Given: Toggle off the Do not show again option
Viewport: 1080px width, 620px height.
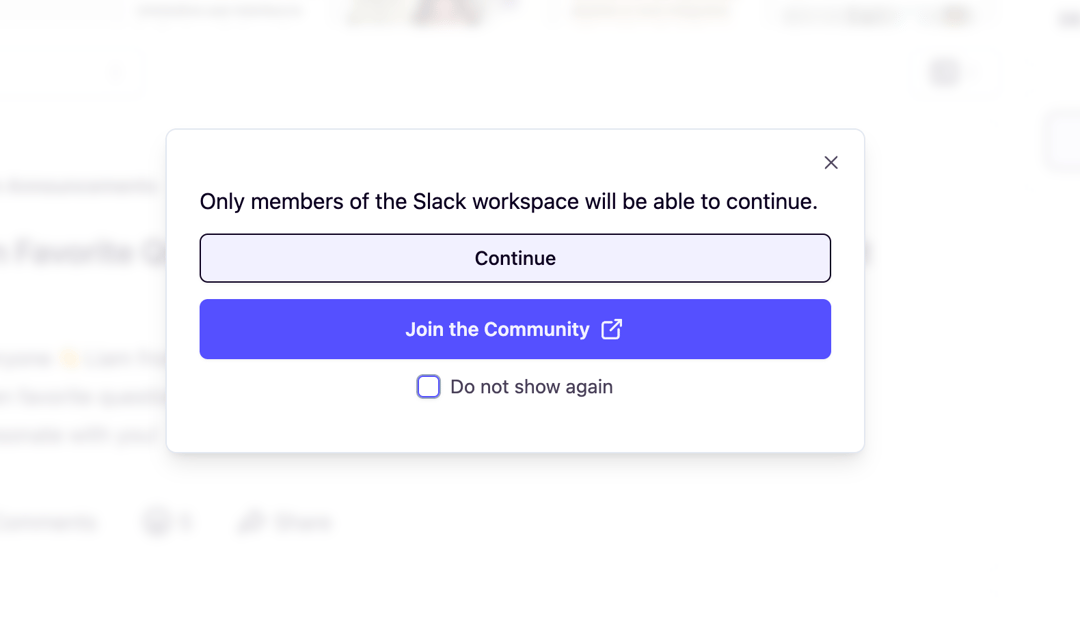Looking at the screenshot, I should pos(428,386).
